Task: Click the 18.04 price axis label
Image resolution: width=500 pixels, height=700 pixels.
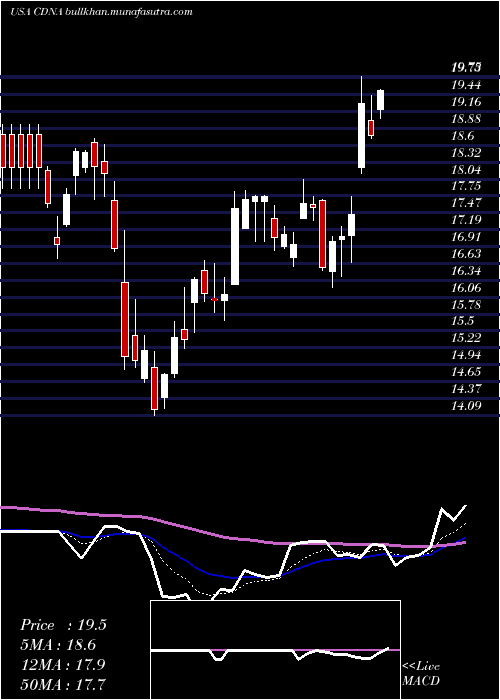Action: 466,170
